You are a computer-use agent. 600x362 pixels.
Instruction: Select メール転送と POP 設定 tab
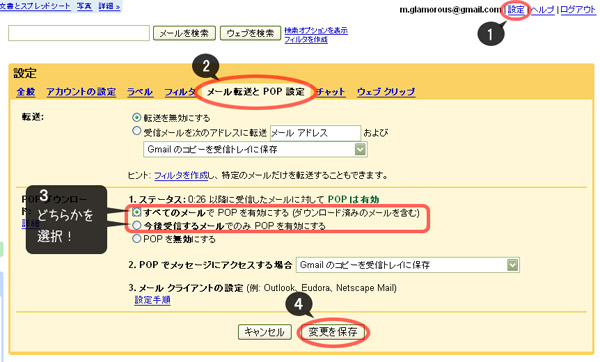tap(256, 92)
